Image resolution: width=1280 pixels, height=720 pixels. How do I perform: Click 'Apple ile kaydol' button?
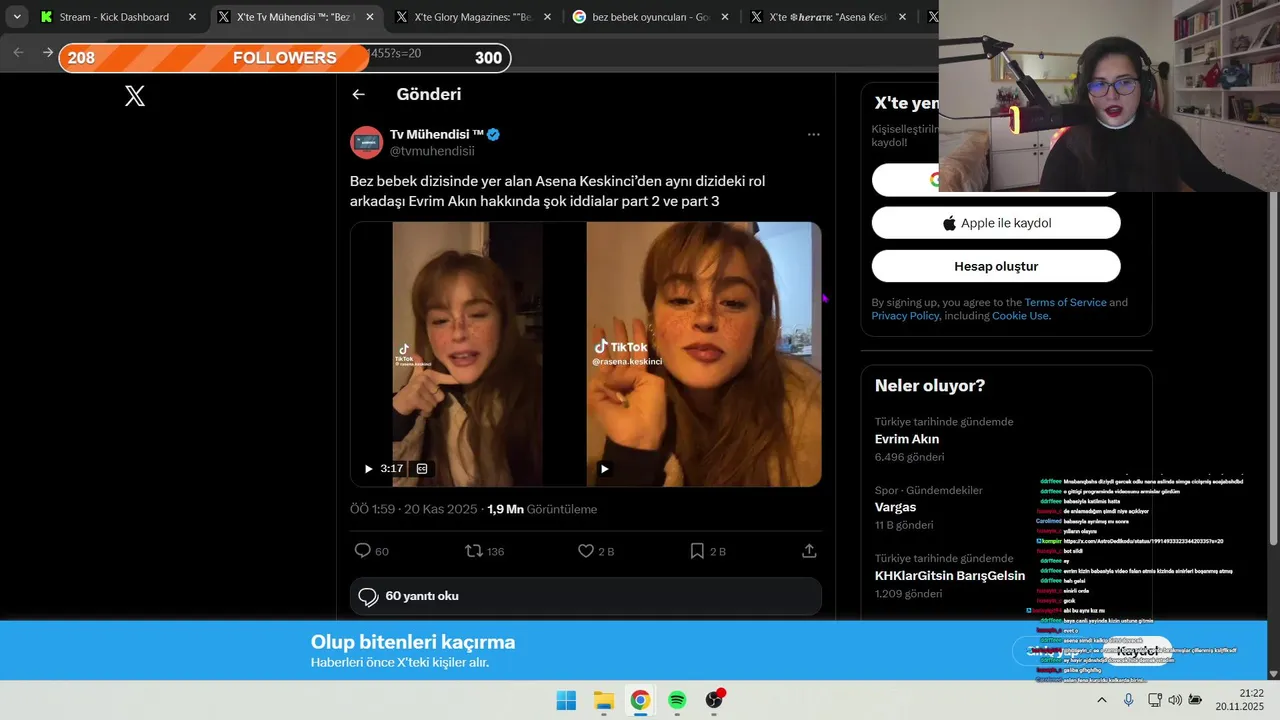click(x=996, y=223)
